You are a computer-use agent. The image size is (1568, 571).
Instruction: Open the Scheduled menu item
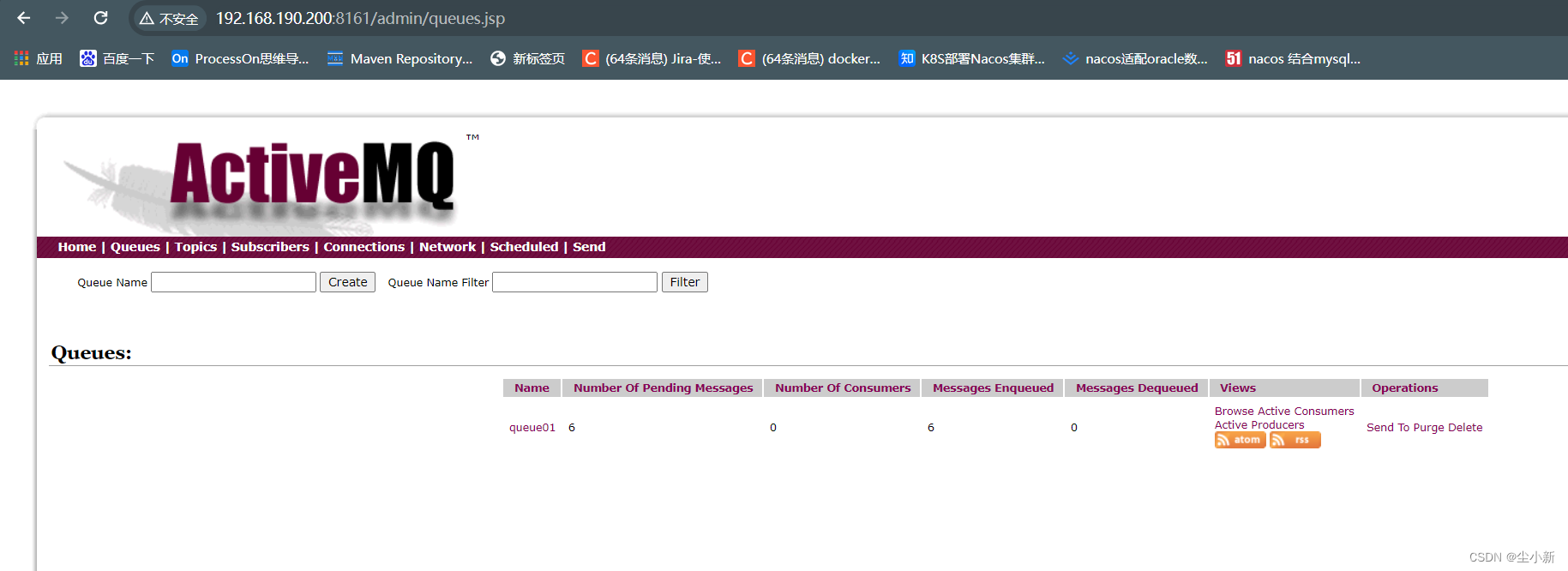[x=524, y=247]
